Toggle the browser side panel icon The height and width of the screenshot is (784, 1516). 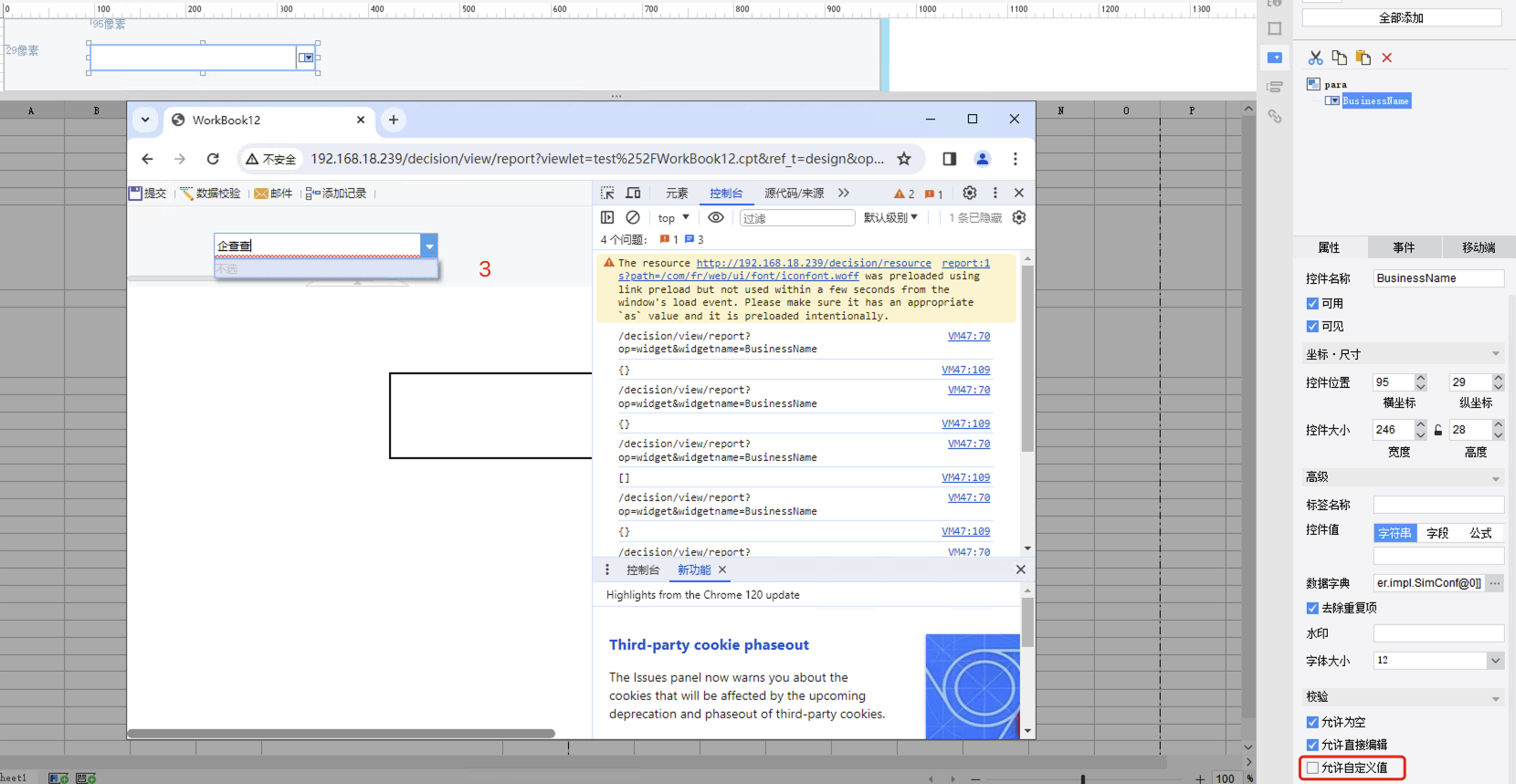coord(950,159)
